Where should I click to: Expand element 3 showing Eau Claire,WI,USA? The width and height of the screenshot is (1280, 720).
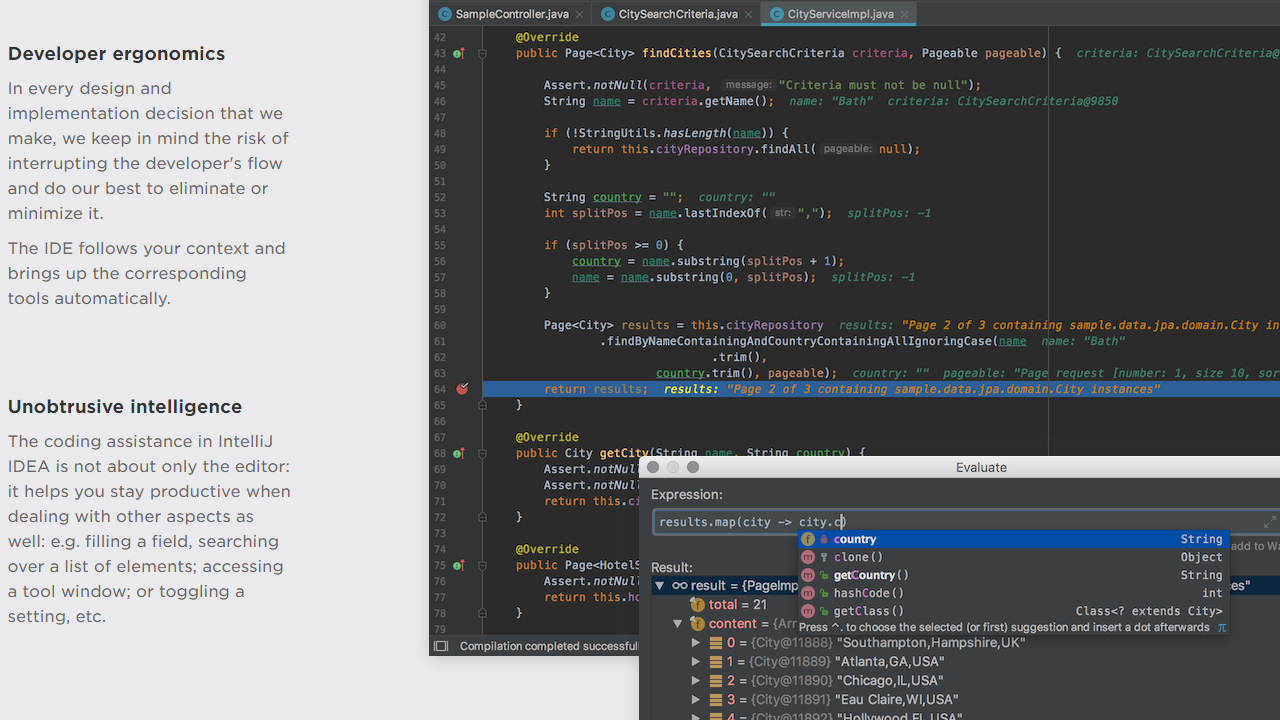(x=696, y=699)
